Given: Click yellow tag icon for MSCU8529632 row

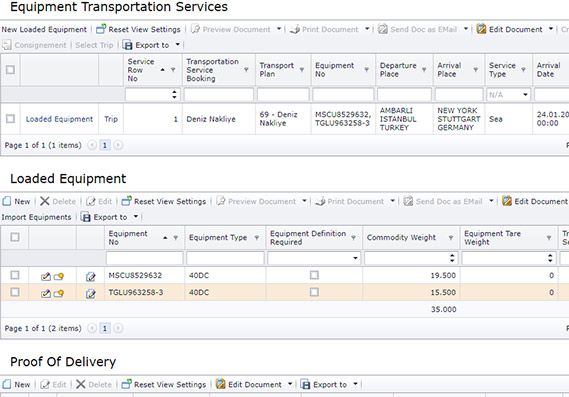Looking at the screenshot, I should click(59, 277).
